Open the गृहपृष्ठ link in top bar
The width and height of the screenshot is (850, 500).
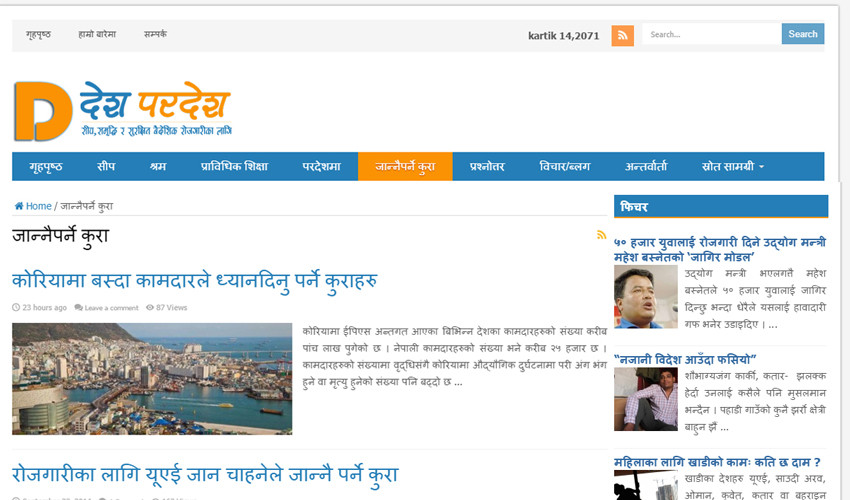click(x=38, y=34)
